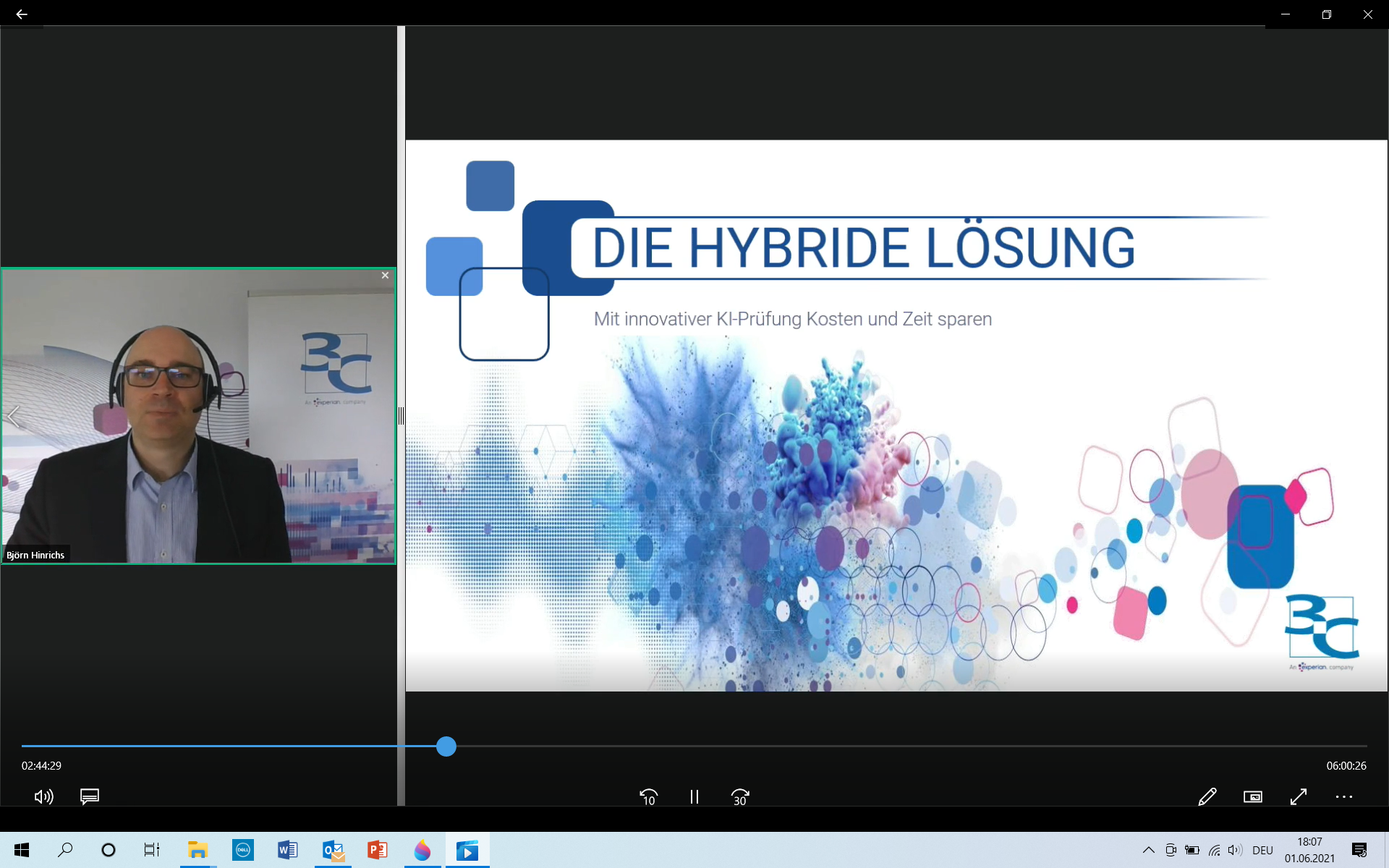Click the previous arrow on webcam tile
This screenshot has height=868, width=1389.
pyautogui.click(x=14, y=416)
